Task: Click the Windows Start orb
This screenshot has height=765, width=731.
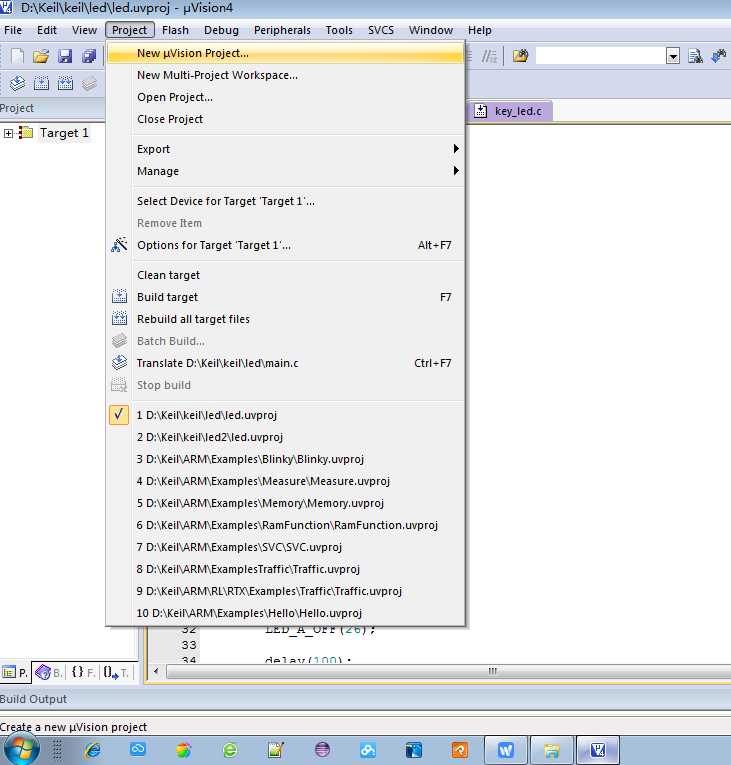Action: (20, 750)
